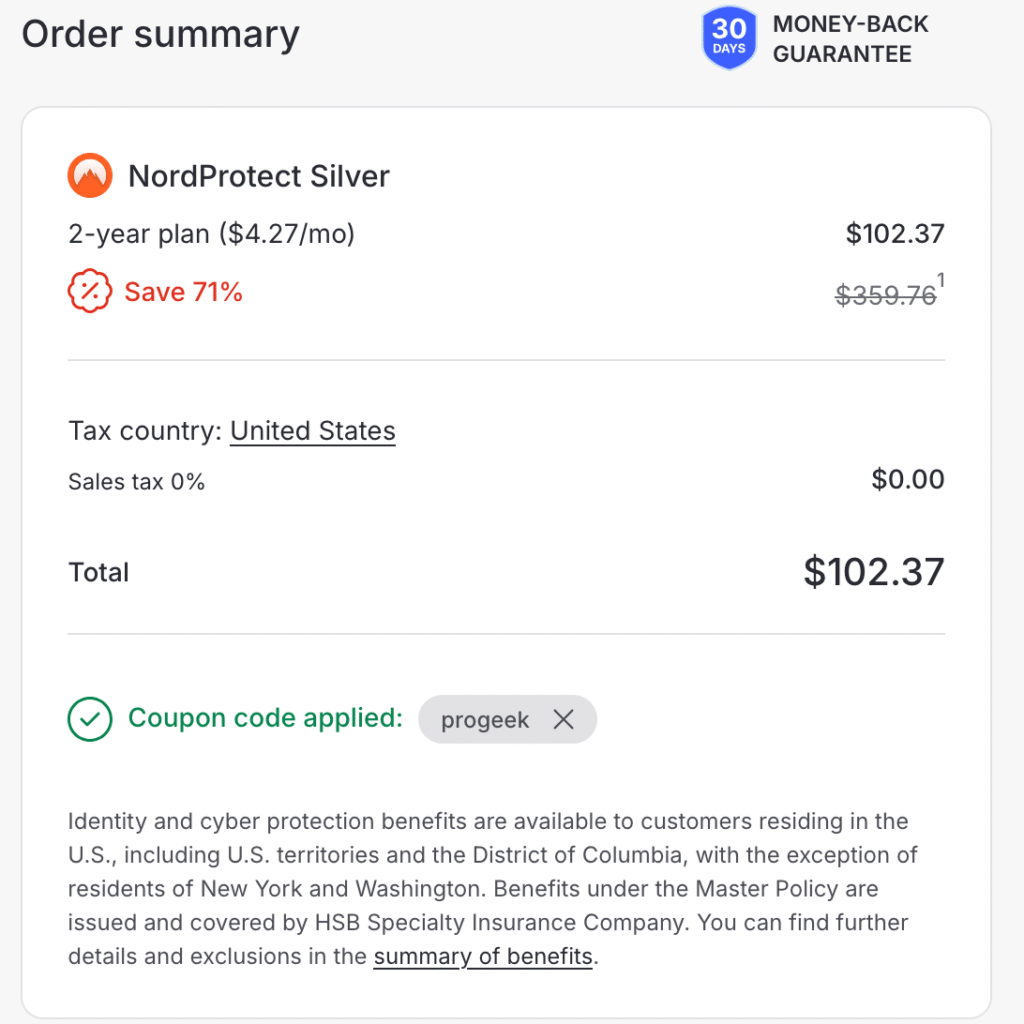The width and height of the screenshot is (1024, 1024).
Task: Select the progeek coupon chip
Action: click(485, 719)
